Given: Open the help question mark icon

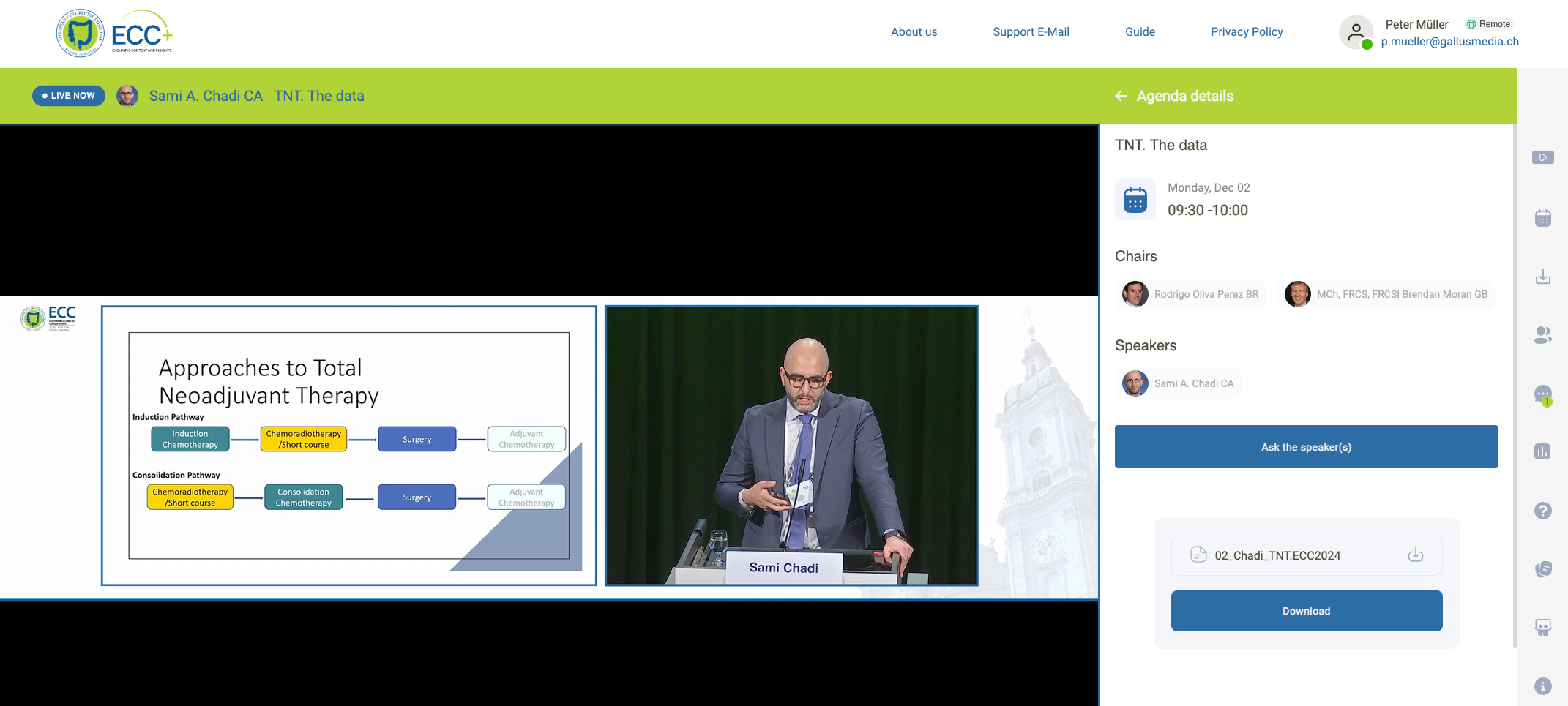Looking at the screenshot, I should [1542, 511].
